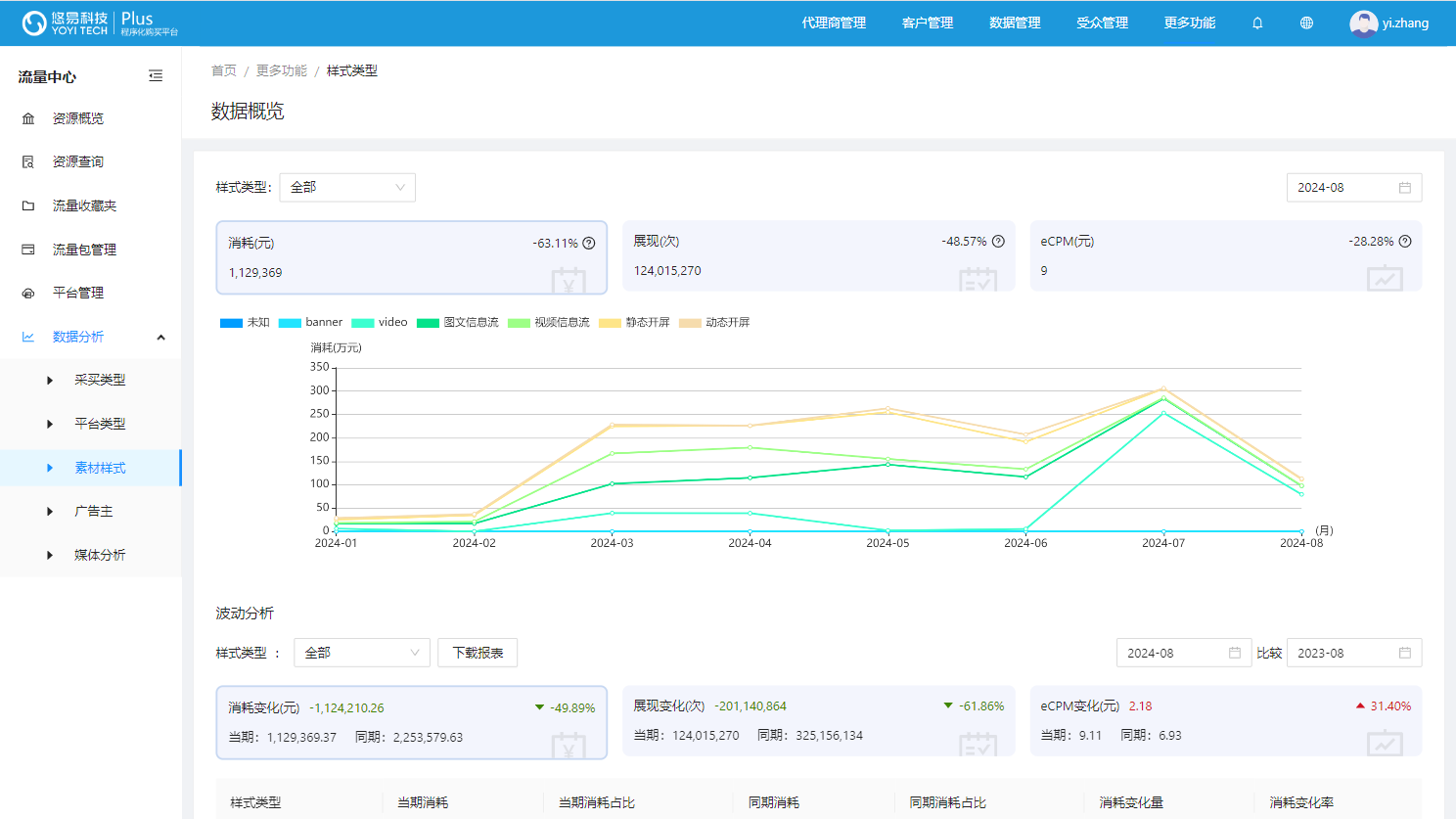Click the 平台管理 cloud icon
Screen dimensions: 1456x819
point(28,294)
